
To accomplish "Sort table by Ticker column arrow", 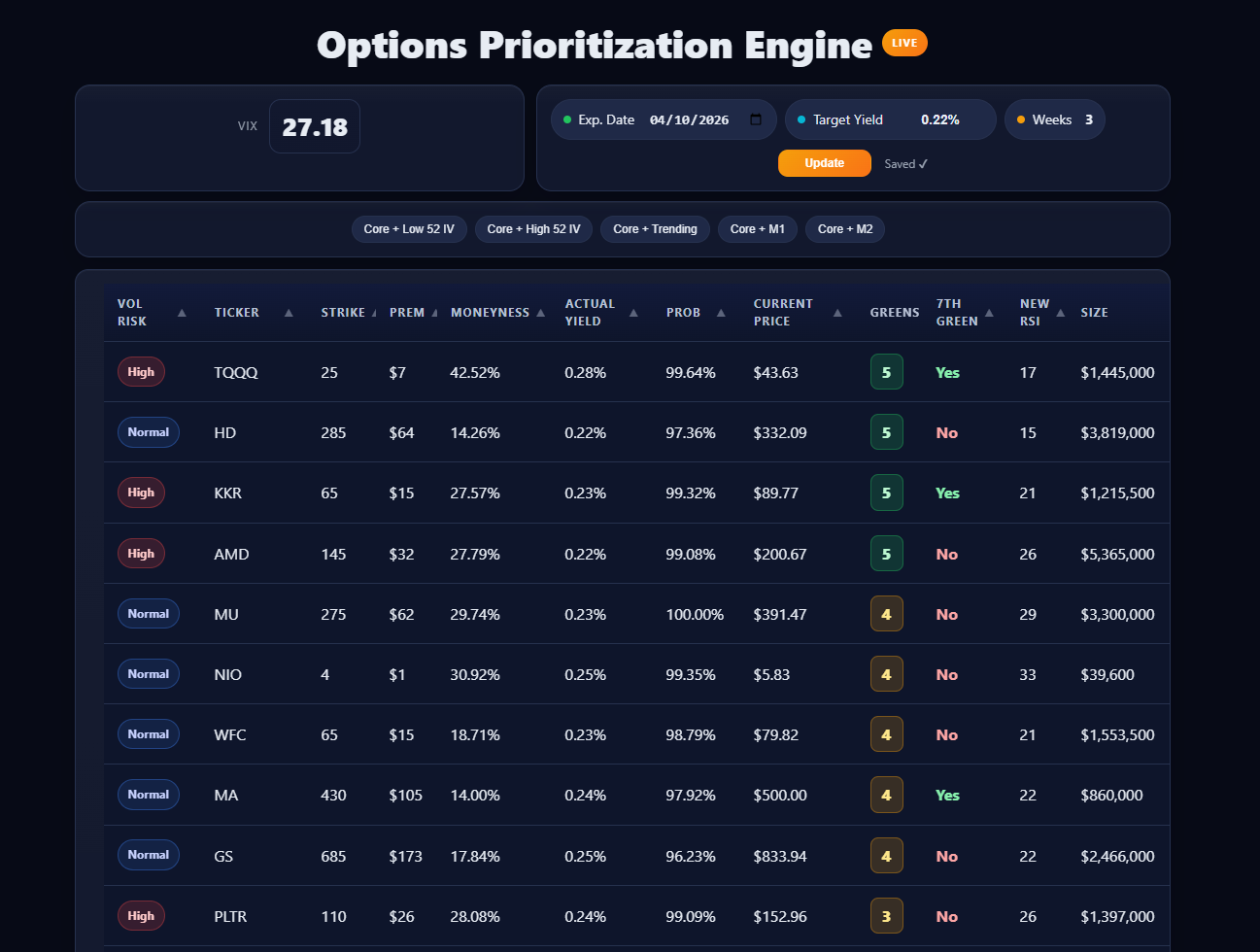I will click(x=289, y=313).
